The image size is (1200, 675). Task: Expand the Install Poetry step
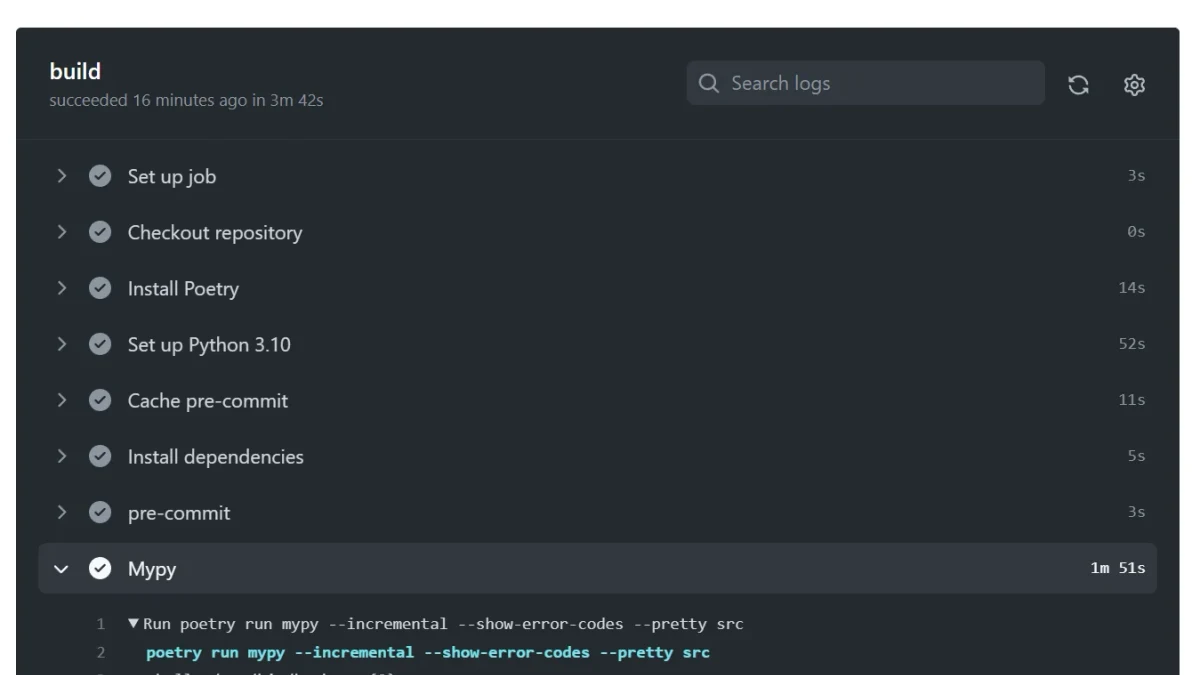(62, 288)
